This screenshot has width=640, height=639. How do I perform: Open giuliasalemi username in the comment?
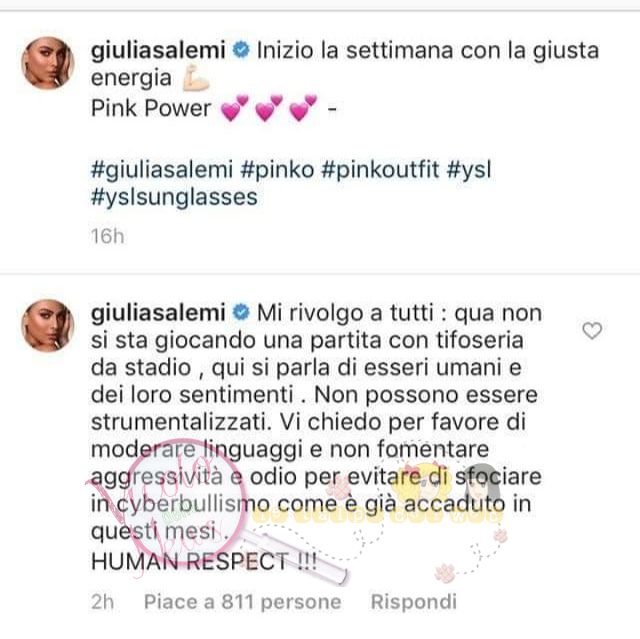(158, 313)
